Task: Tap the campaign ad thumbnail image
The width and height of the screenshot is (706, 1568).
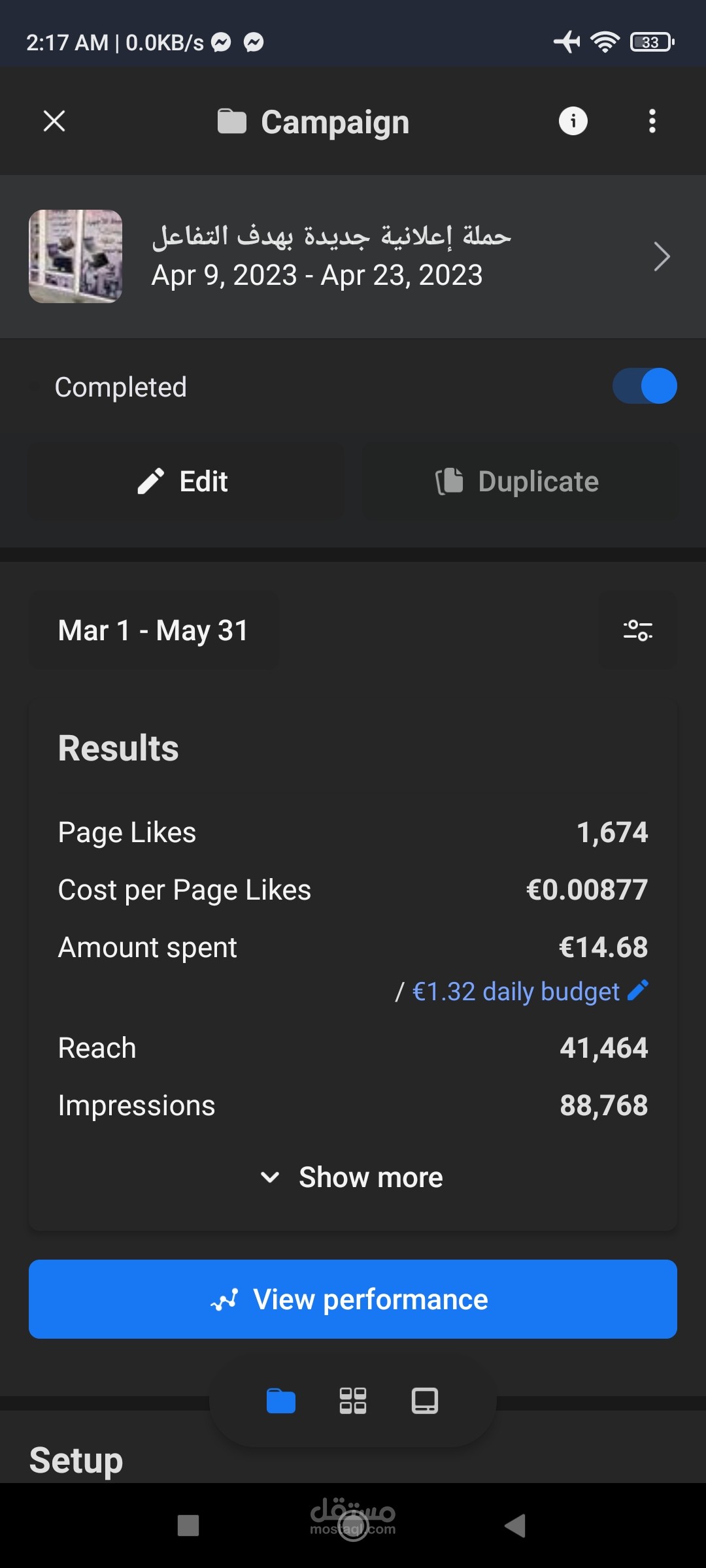Action: (76, 256)
